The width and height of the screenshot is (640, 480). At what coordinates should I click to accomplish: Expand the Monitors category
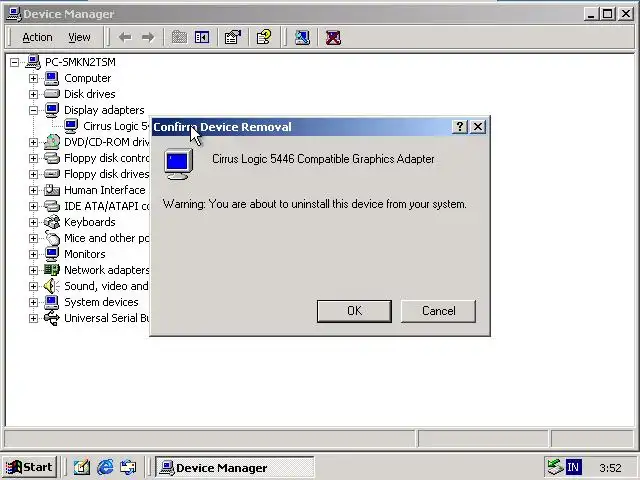pos(33,254)
